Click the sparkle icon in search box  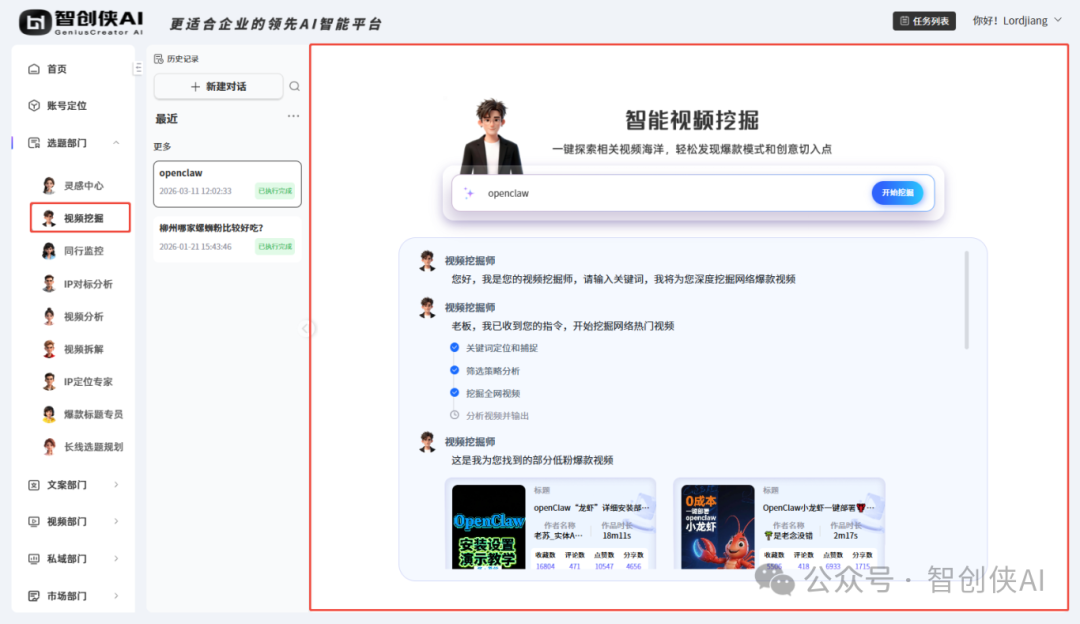click(469, 193)
